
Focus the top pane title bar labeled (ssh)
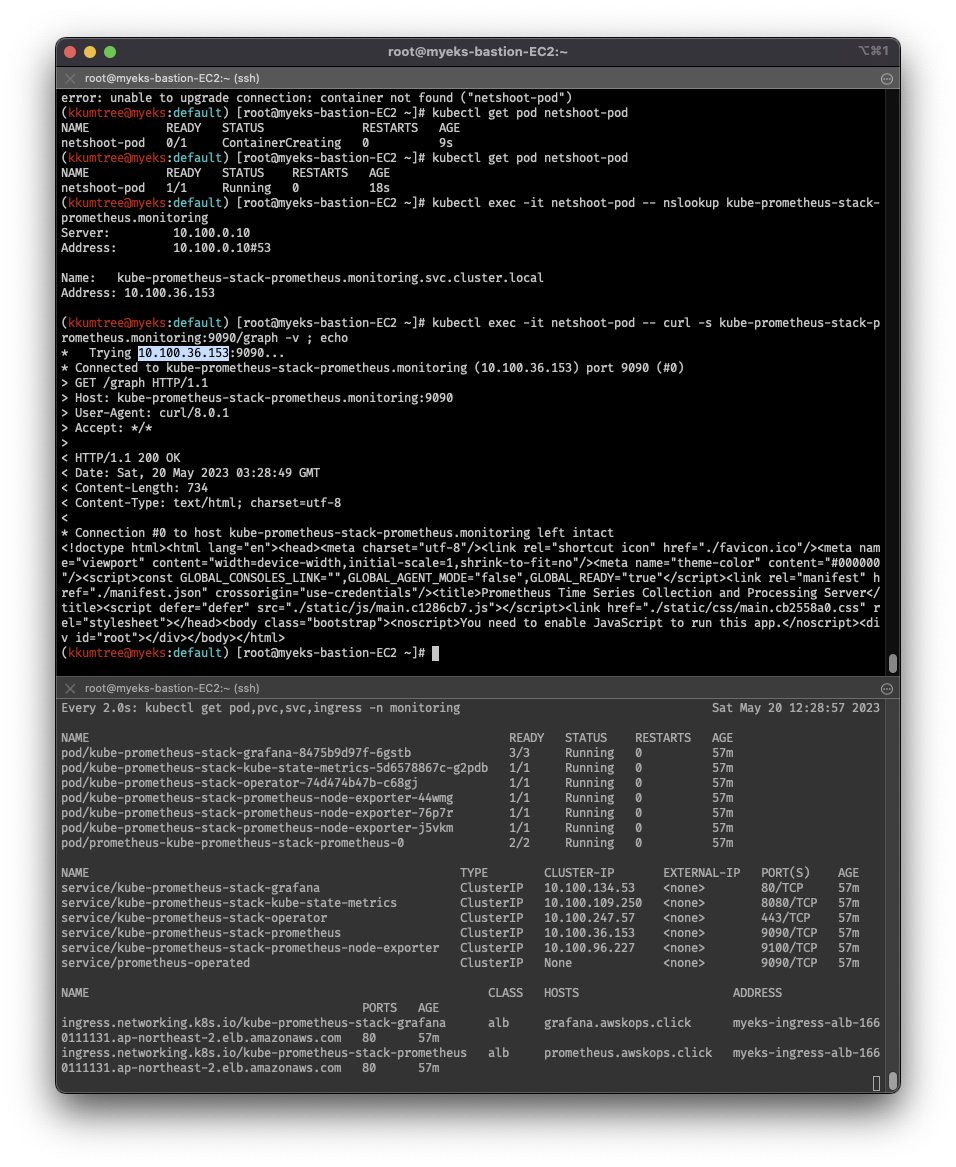click(x=478, y=78)
